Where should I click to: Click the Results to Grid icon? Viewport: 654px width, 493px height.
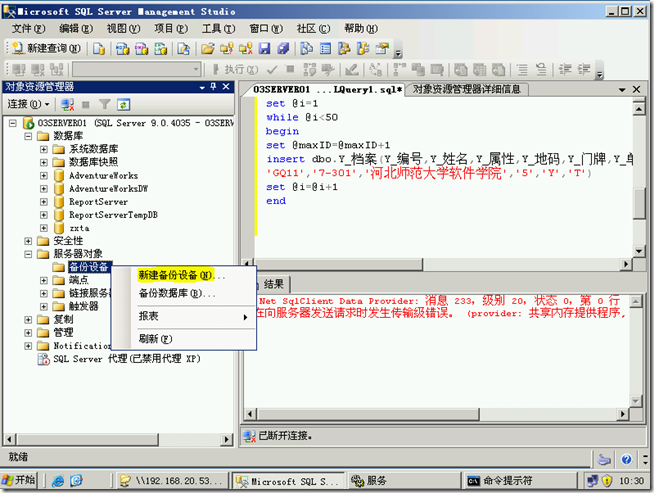pyautogui.click(x=480, y=69)
